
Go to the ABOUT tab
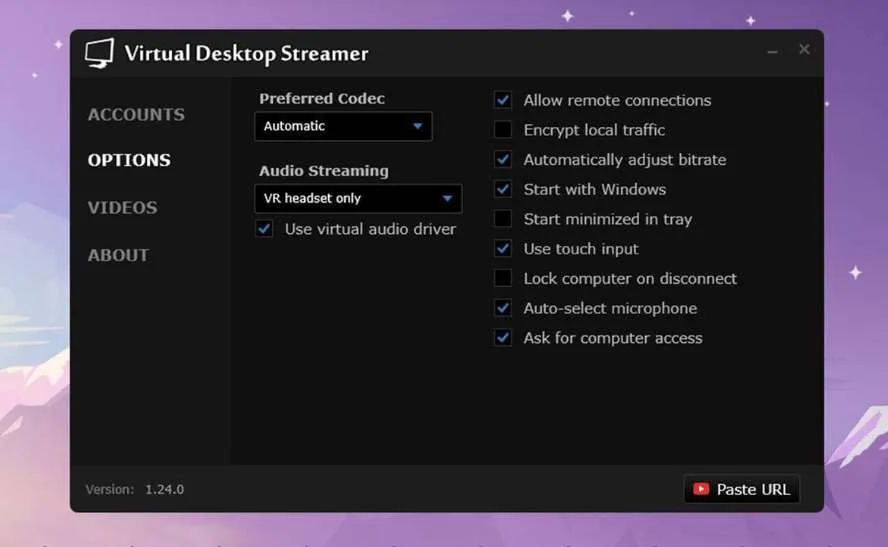[x=118, y=255]
